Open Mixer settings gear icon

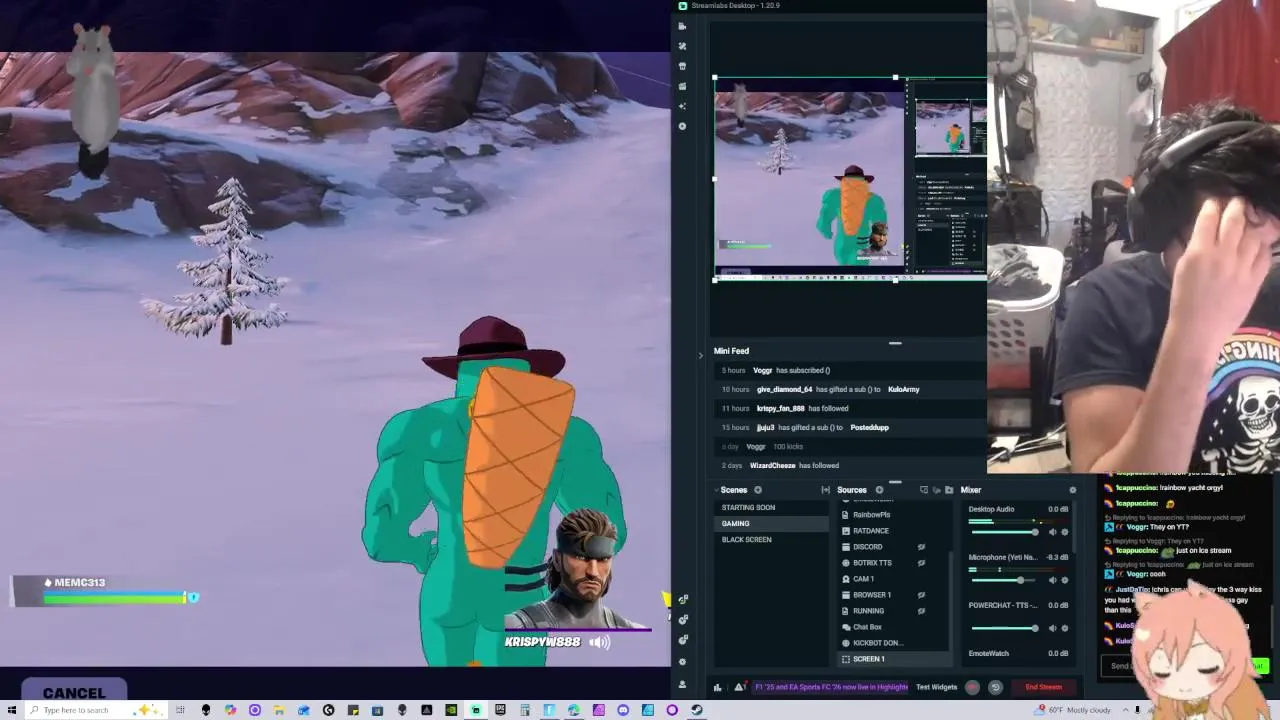1073,490
